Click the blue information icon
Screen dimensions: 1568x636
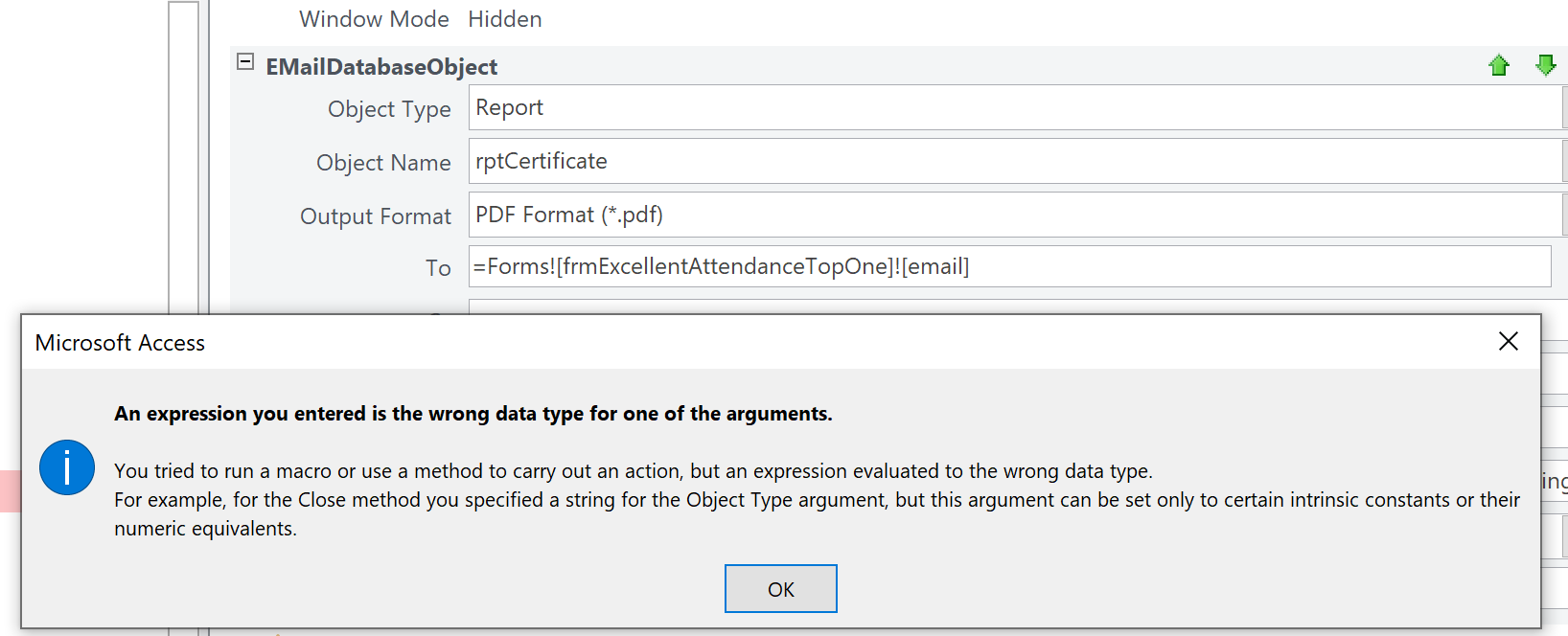(x=67, y=467)
